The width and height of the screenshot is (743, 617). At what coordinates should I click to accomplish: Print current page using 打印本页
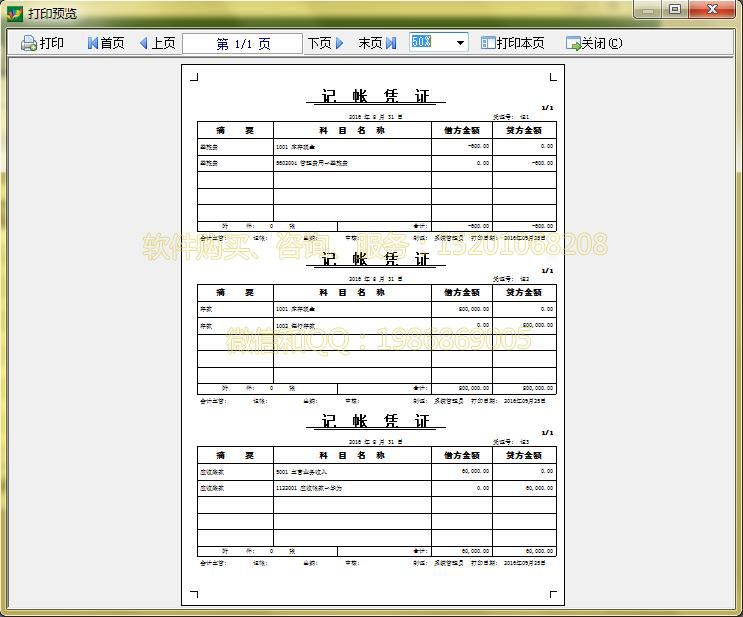(513, 43)
